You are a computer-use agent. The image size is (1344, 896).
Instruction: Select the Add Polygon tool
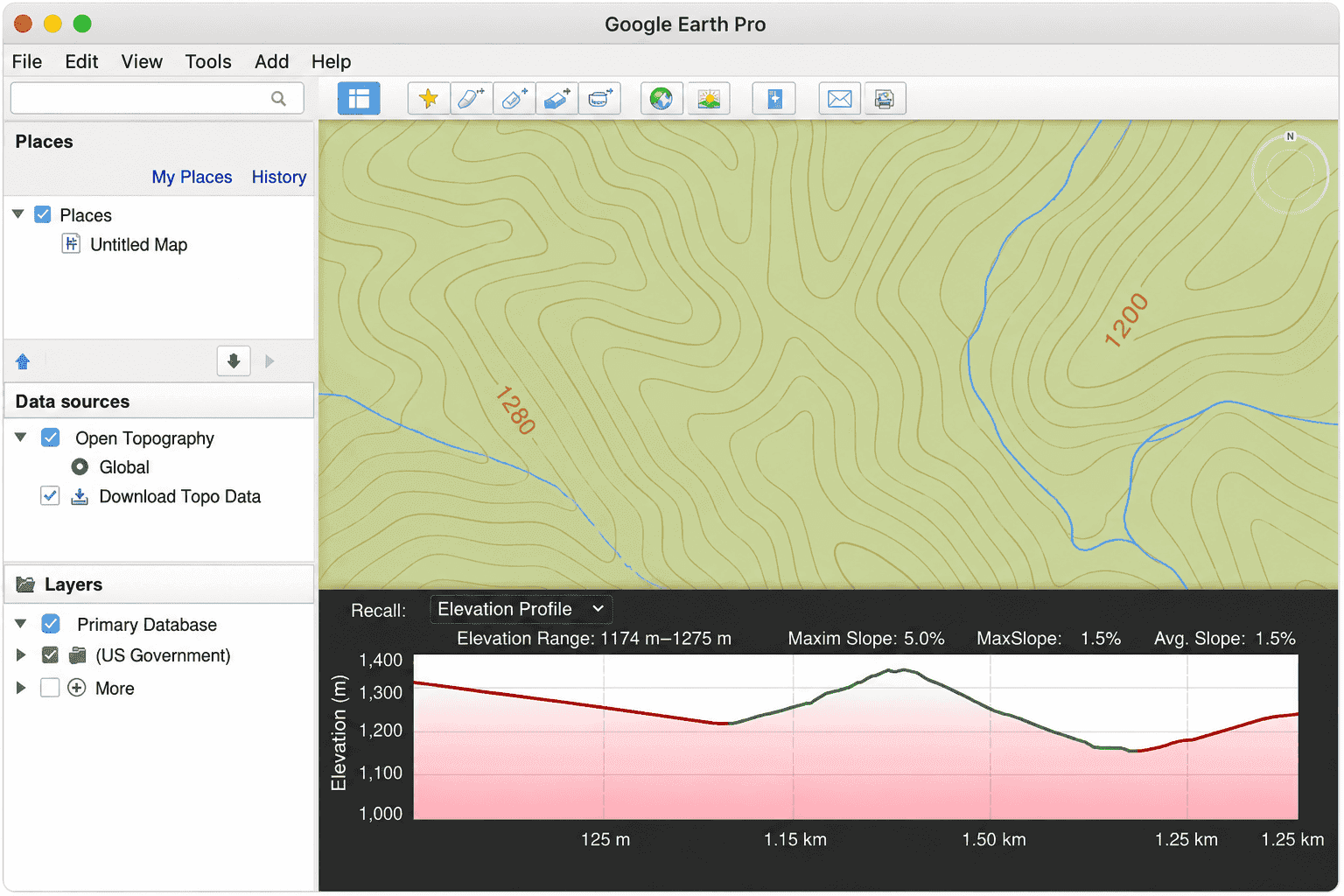472,99
